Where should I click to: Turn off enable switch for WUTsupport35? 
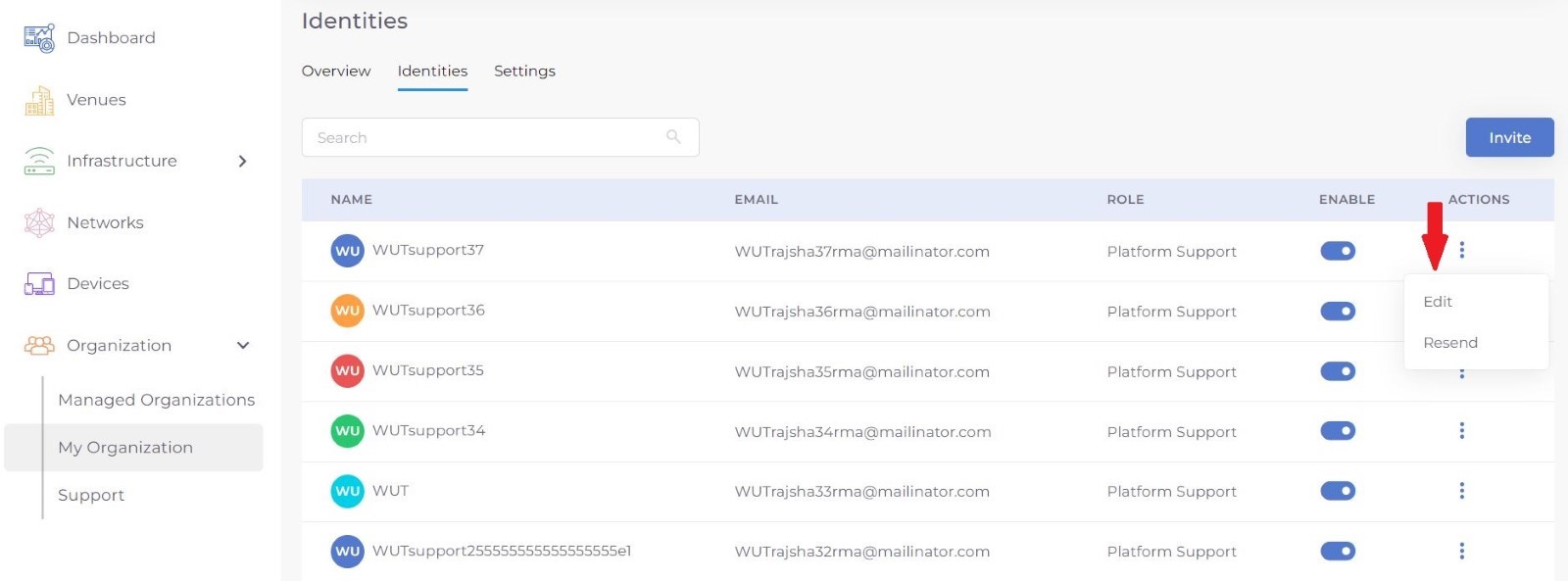(x=1338, y=371)
